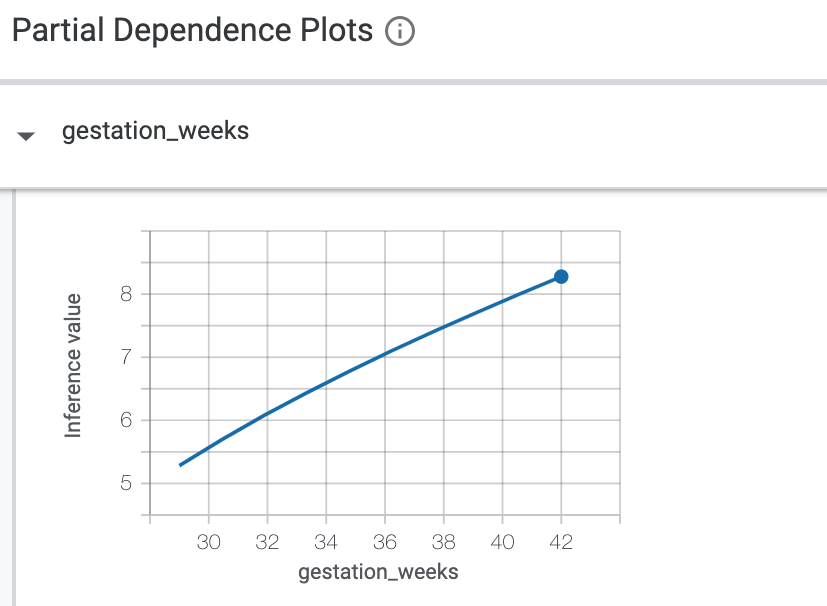Click the Partial Dependence Plots title

coord(191,31)
